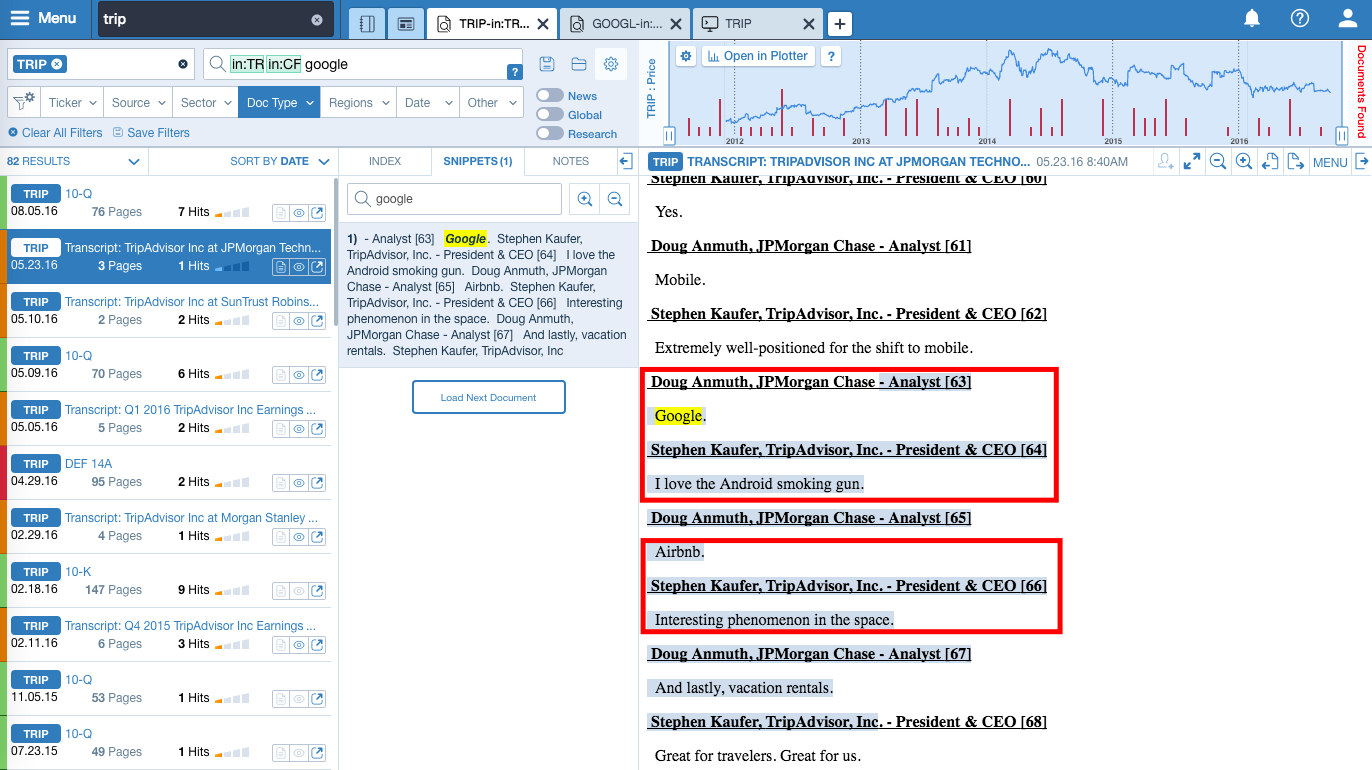
Task: Go to the previous document icon
Action: [1270, 161]
